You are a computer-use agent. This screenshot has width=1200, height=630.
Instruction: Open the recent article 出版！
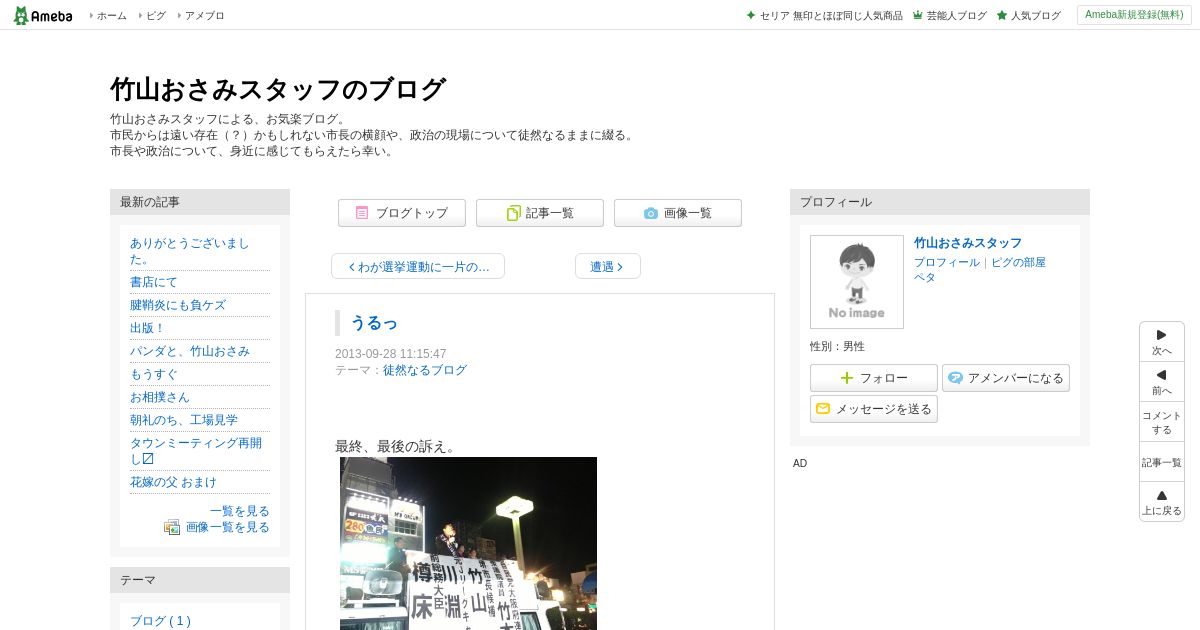coord(147,328)
